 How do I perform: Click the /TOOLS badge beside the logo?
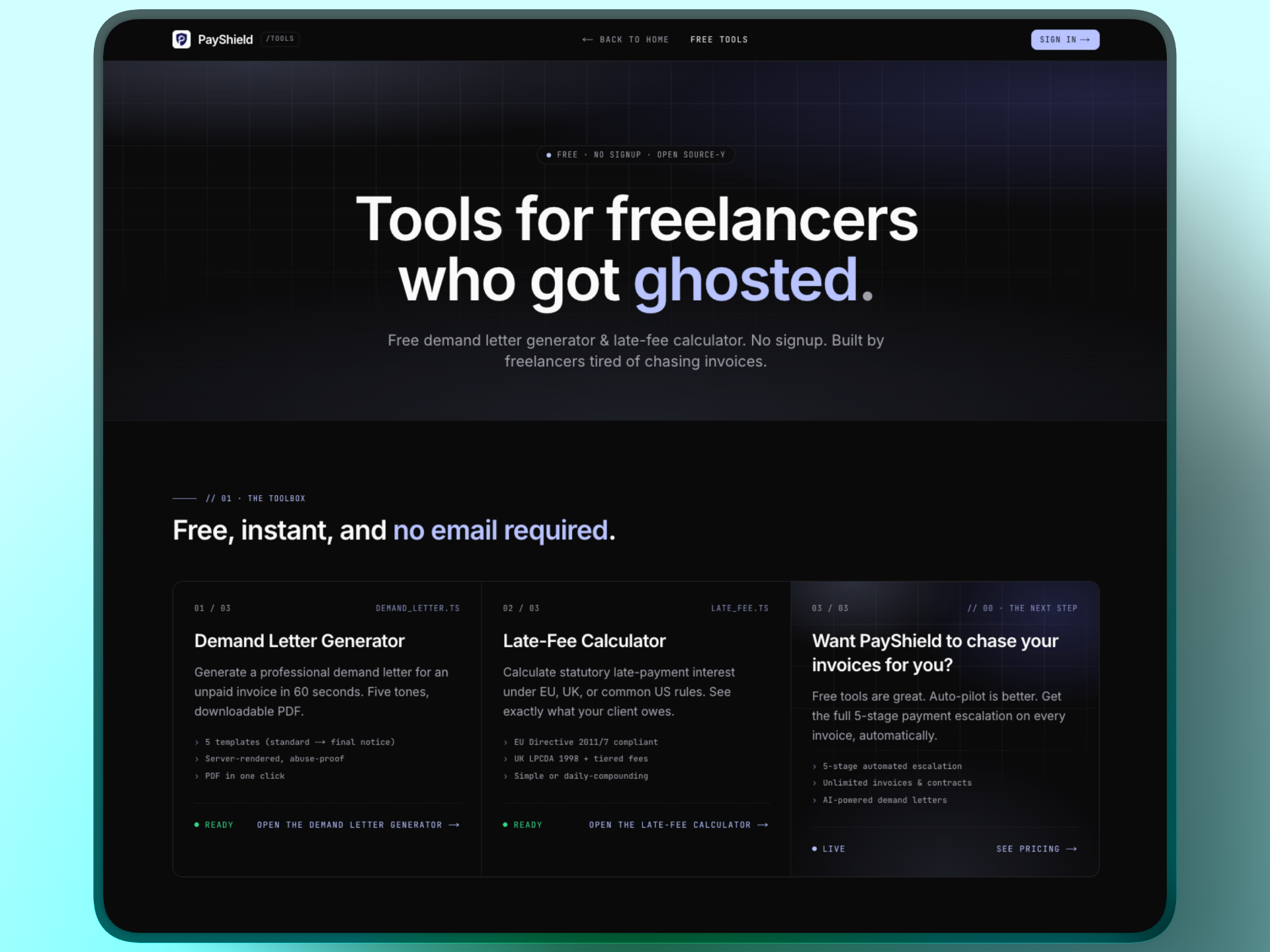(x=280, y=39)
